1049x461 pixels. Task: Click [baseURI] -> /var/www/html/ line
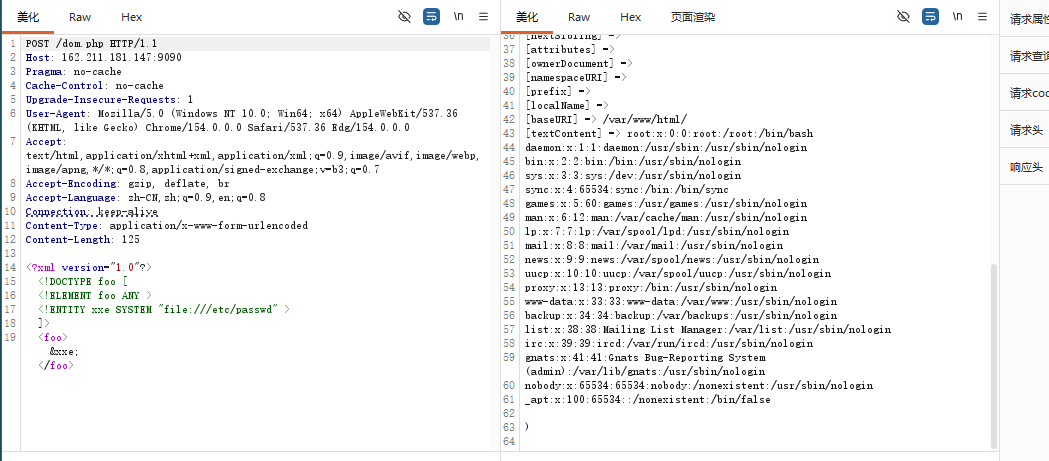[x=606, y=119]
